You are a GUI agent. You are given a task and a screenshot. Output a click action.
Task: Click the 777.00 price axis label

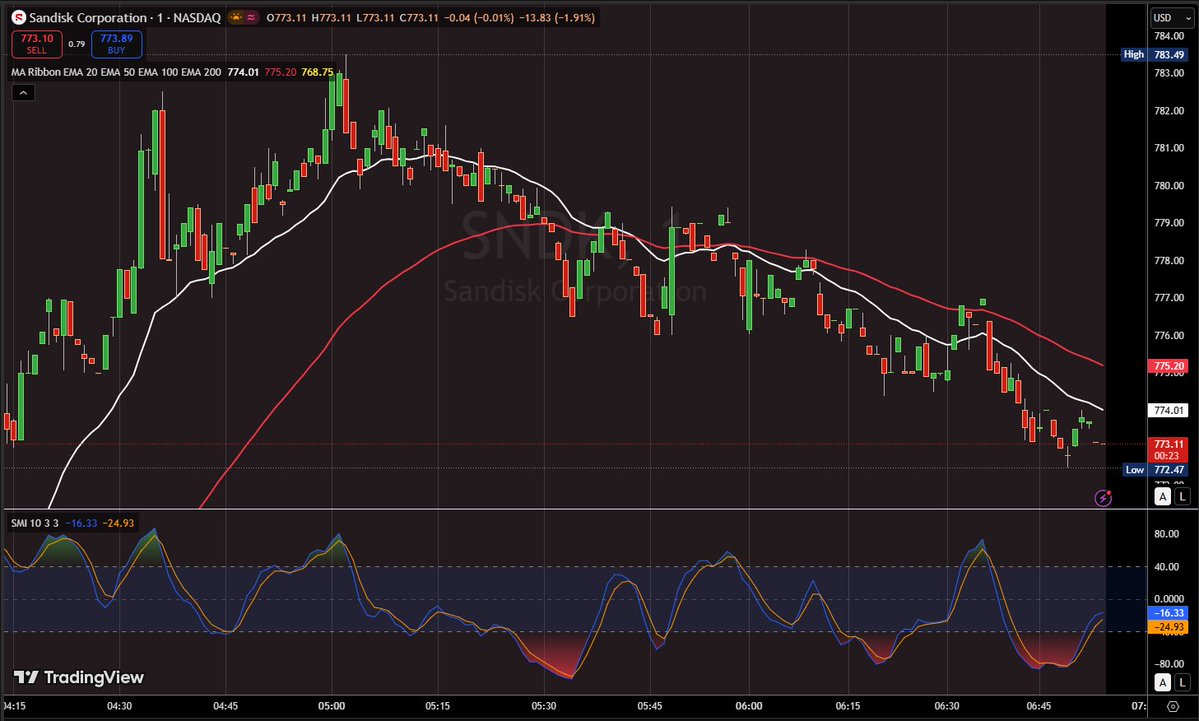(x=1169, y=297)
